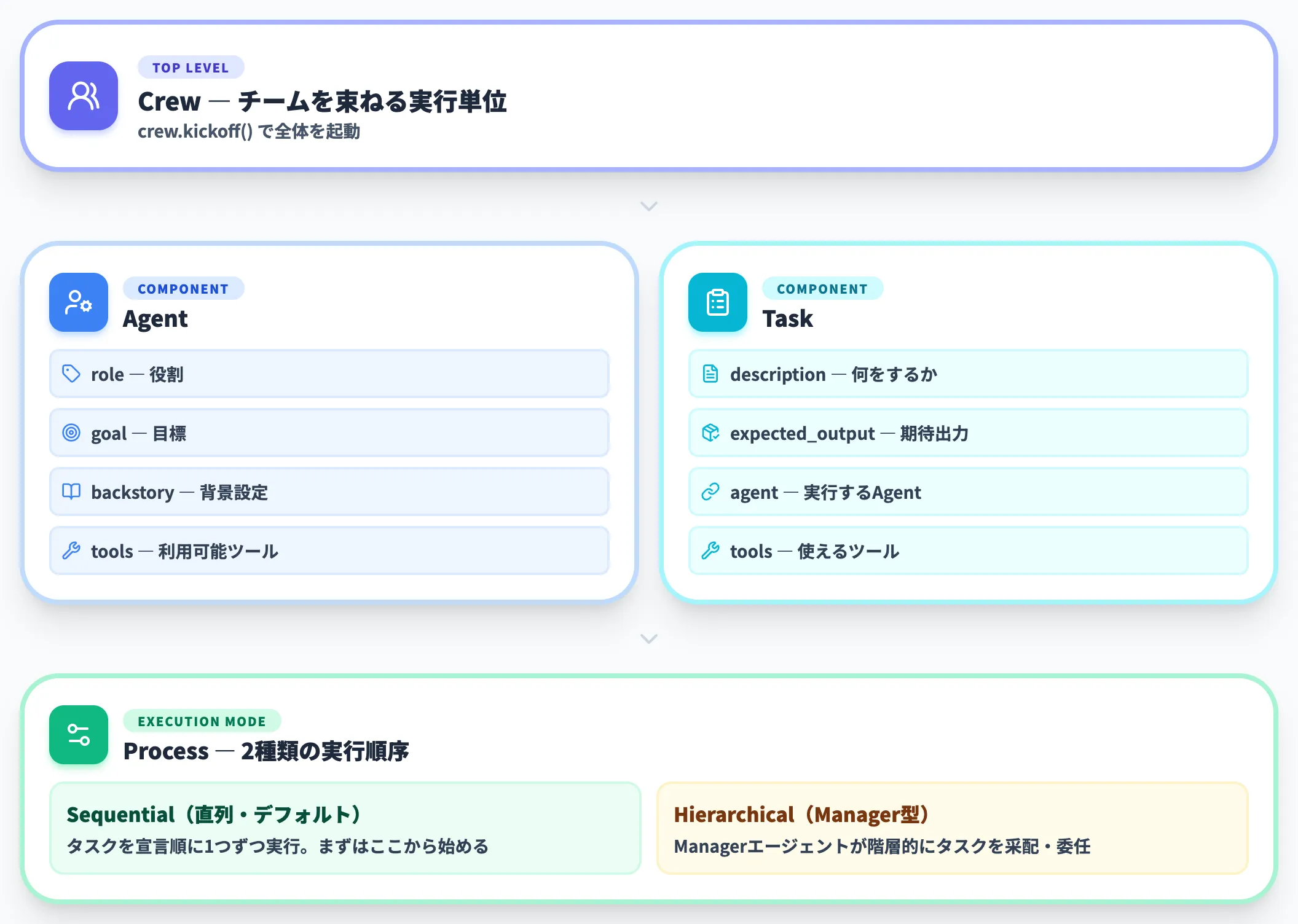The image size is (1298, 924).
Task: Click the Agent card heading
Action: [x=155, y=319]
